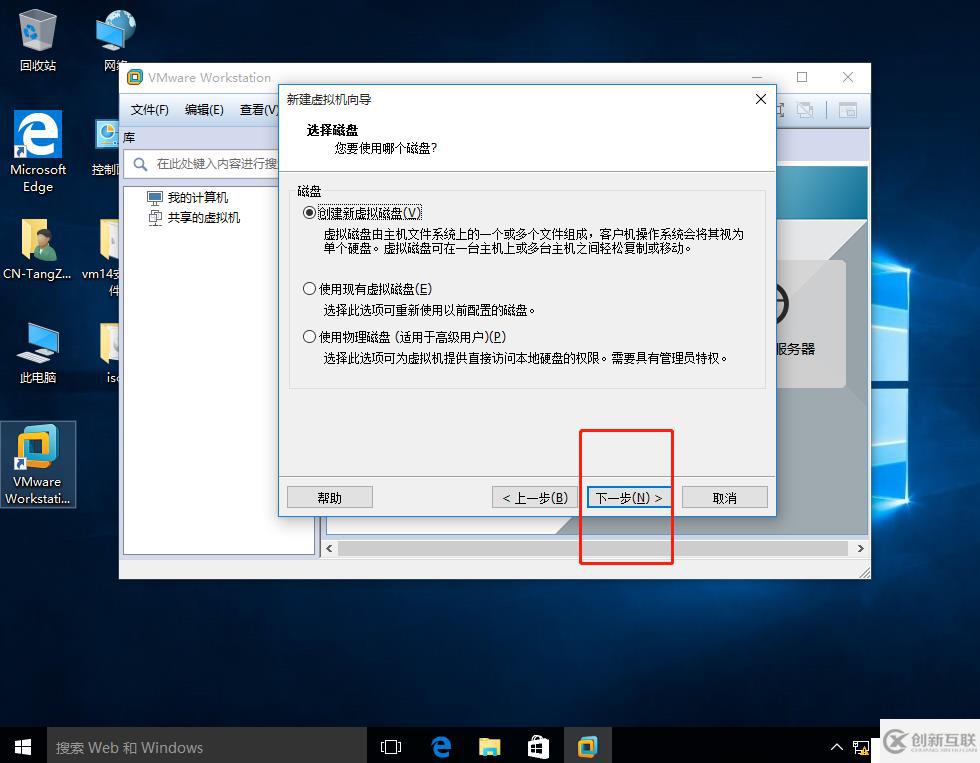Select the use physical disk radio button
The width and height of the screenshot is (980, 763).
click(x=310, y=337)
